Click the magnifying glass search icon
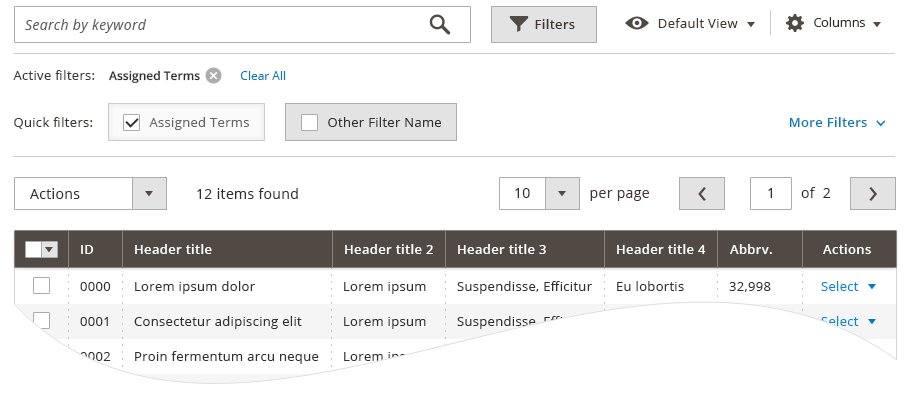The width and height of the screenshot is (908, 396). tap(440, 24)
